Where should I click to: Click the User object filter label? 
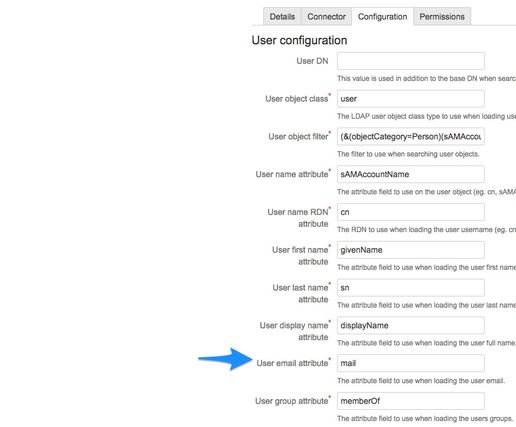[x=298, y=137]
